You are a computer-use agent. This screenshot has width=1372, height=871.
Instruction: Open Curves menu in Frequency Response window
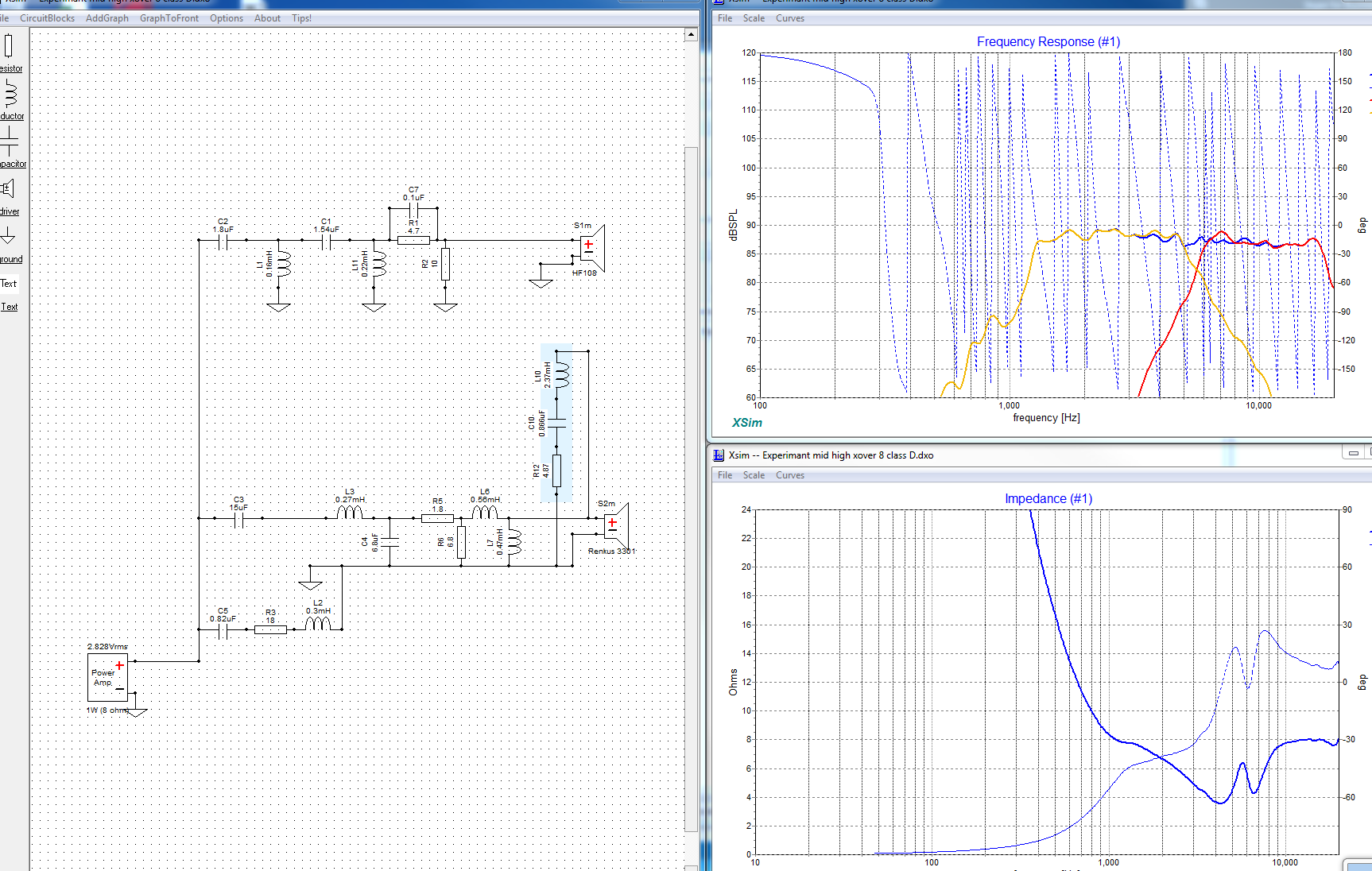click(x=790, y=18)
